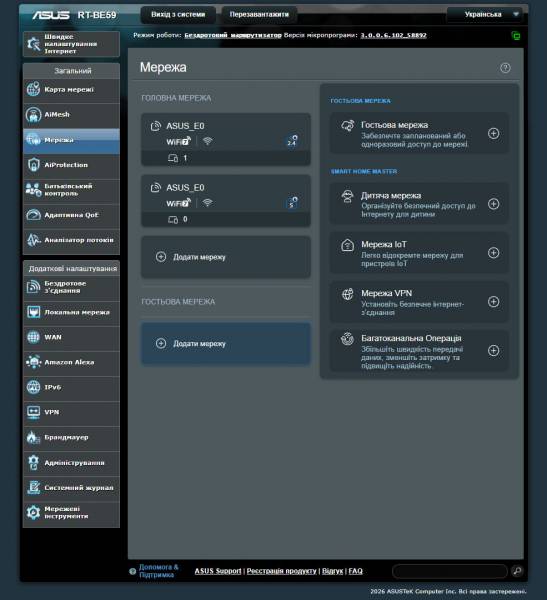This screenshot has width=547, height=600.
Task: Click Додати мережу under Гостьова мережа
Action: 226,344
